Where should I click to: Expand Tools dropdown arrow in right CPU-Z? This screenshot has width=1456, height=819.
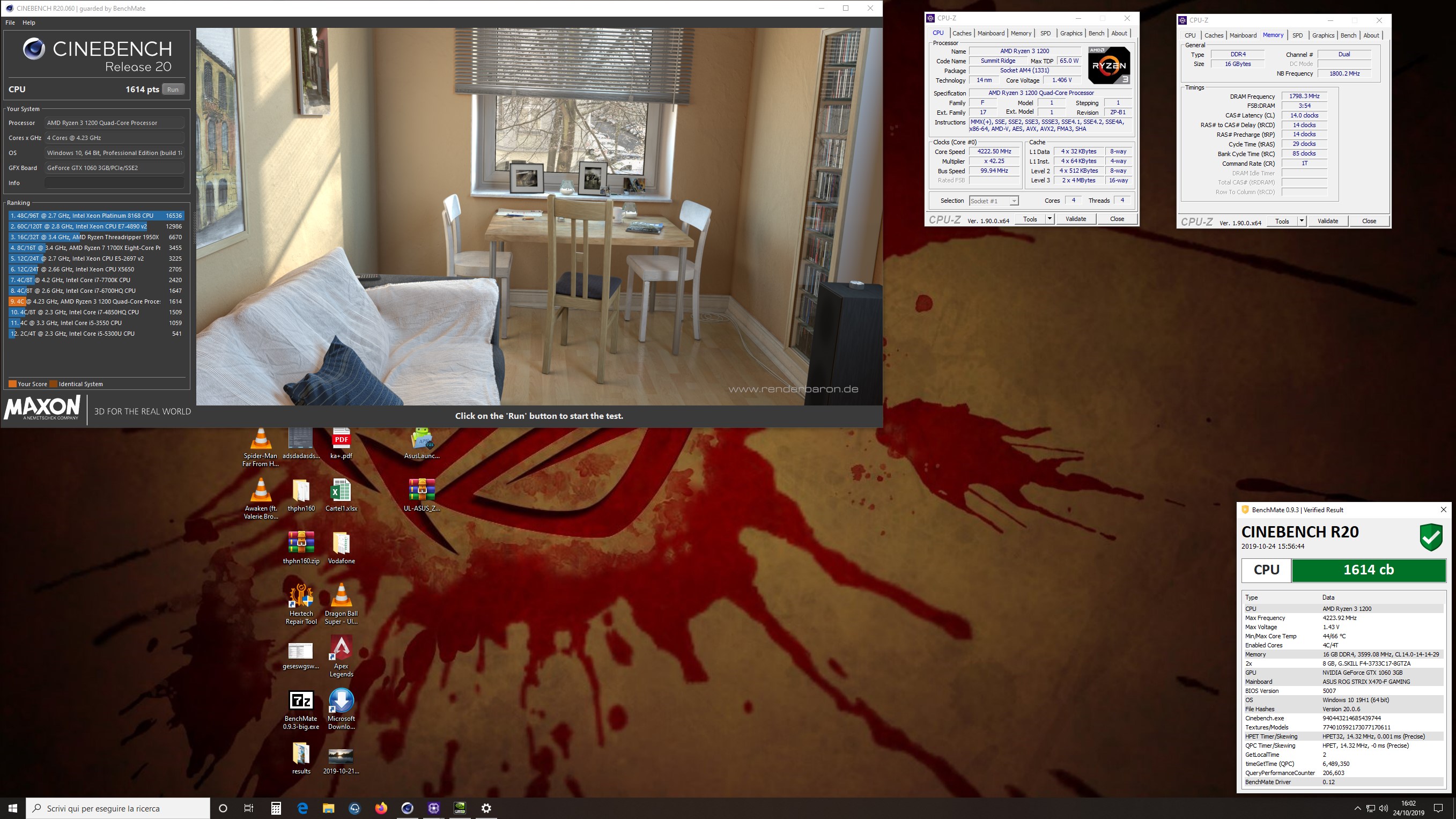coord(1302,221)
